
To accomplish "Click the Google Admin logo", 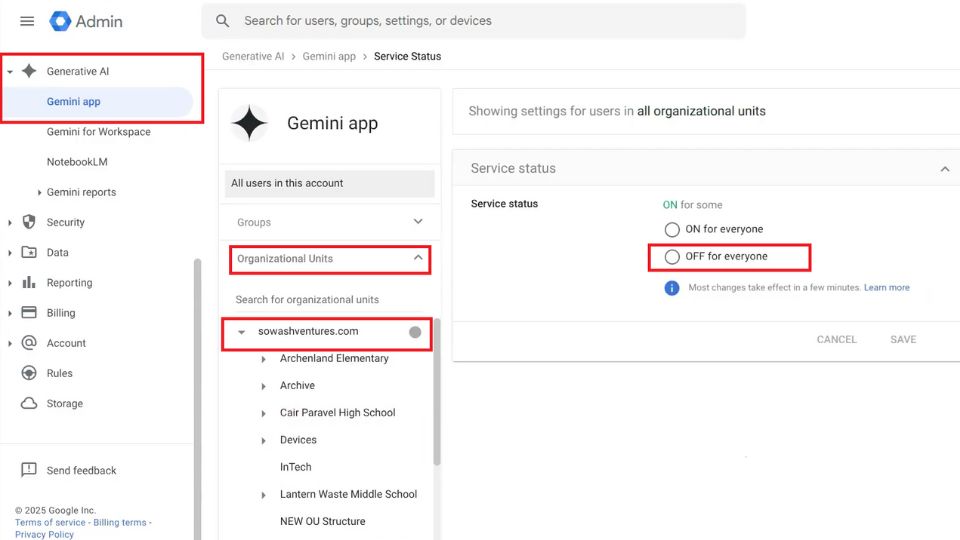I will [x=87, y=21].
